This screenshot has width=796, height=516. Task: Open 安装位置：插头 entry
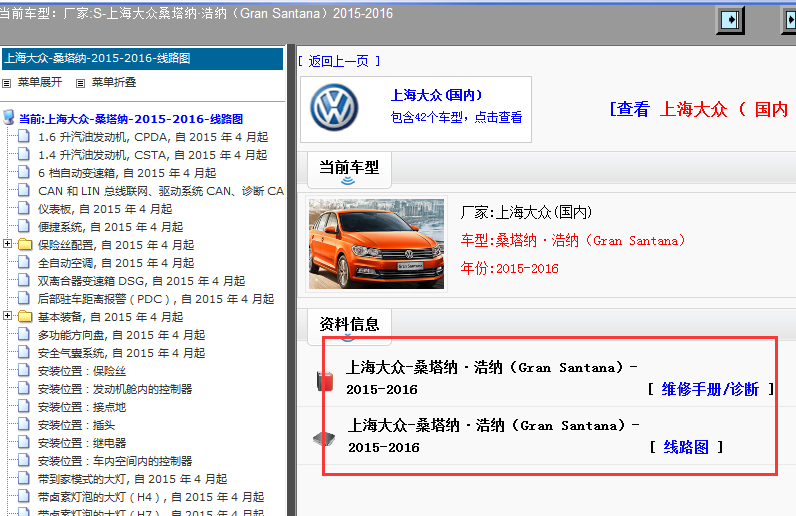76,426
